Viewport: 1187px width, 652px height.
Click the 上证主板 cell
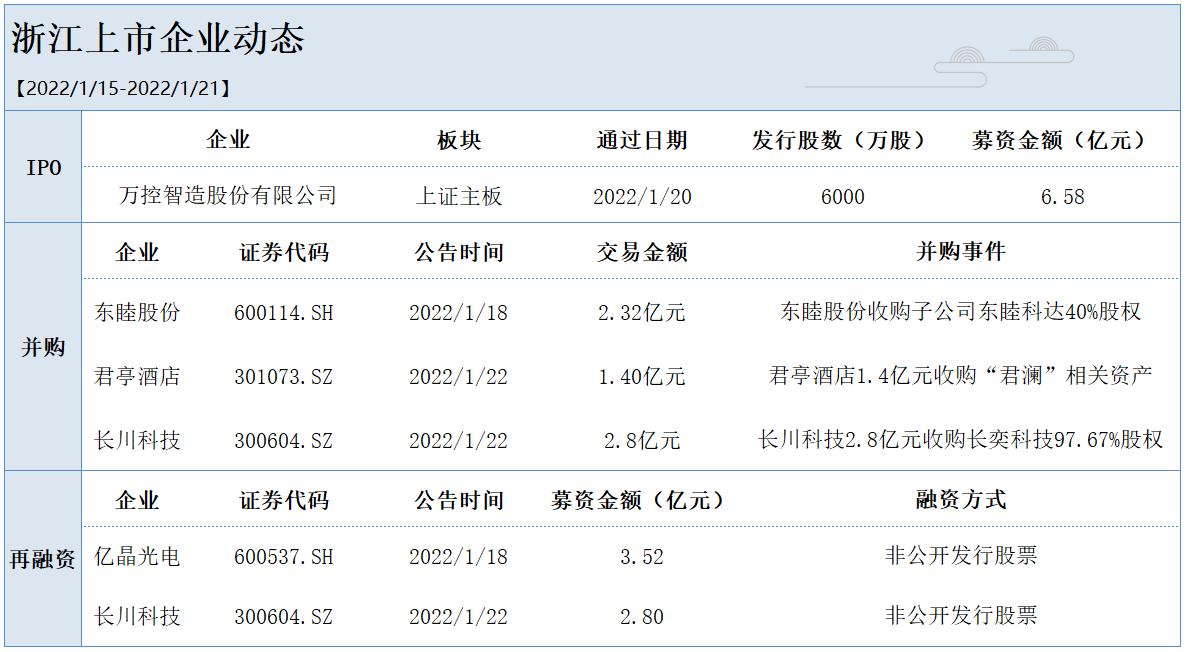[459, 196]
